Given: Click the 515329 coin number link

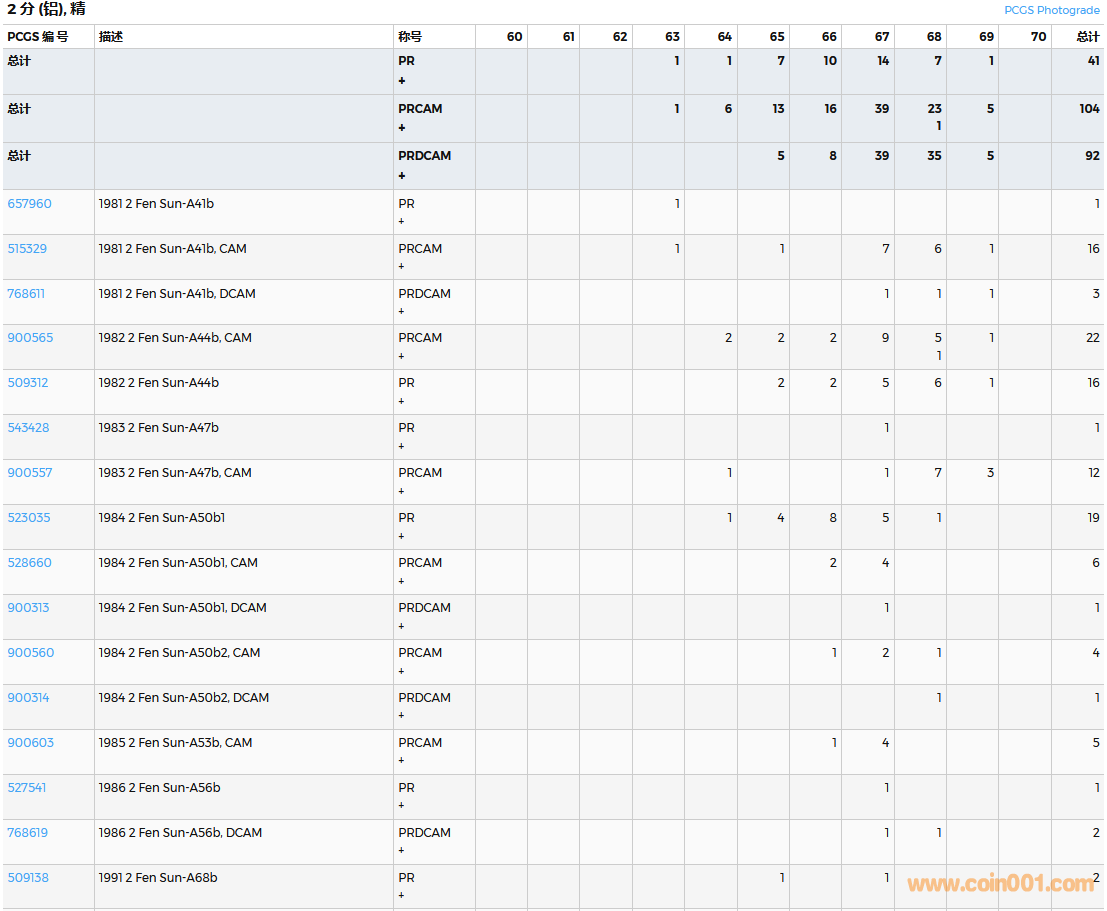Looking at the screenshot, I should [x=28, y=249].
